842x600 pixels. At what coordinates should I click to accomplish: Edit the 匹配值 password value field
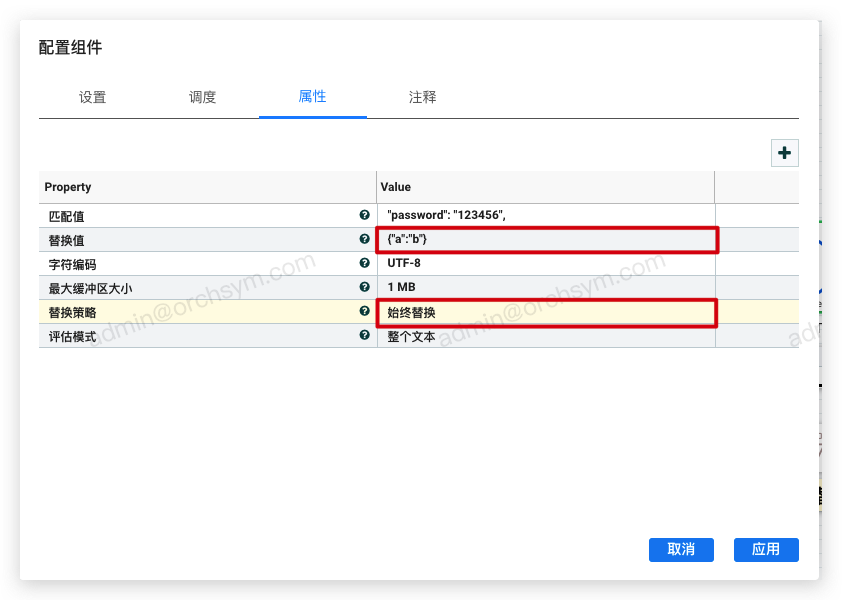[x=545, y=215]
